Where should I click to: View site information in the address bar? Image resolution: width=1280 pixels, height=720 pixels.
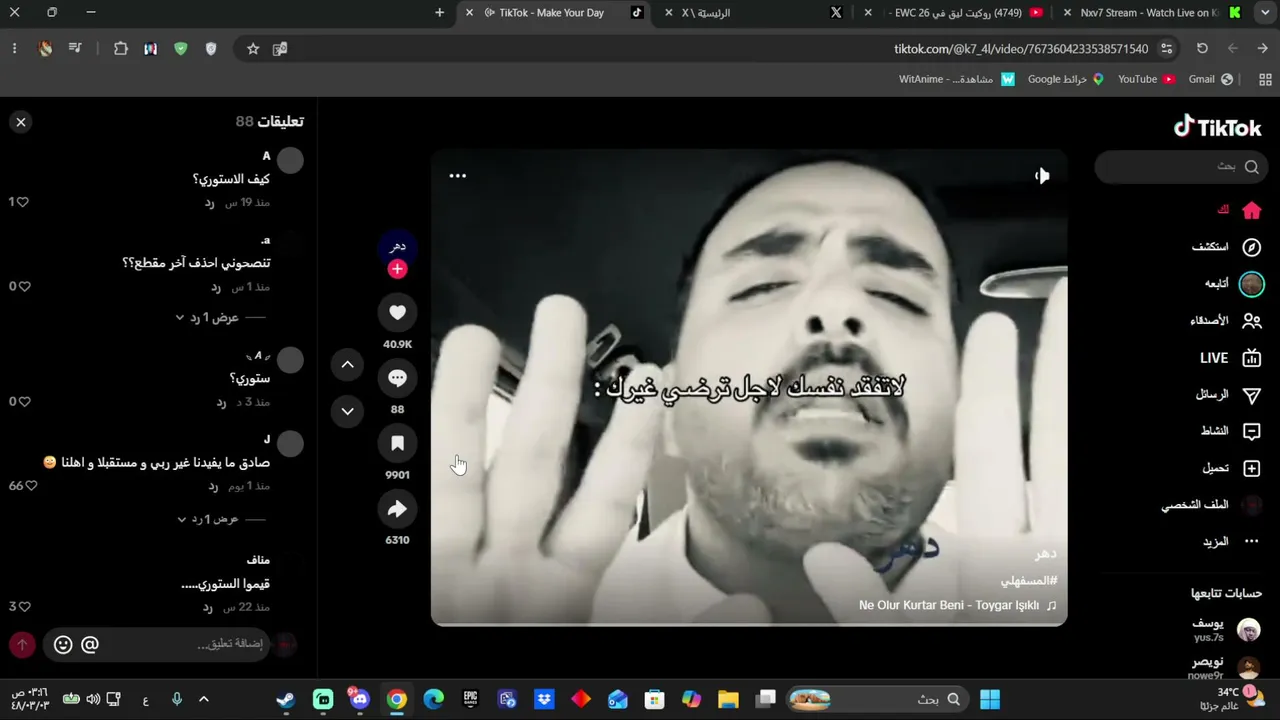tap(1166, 48)
